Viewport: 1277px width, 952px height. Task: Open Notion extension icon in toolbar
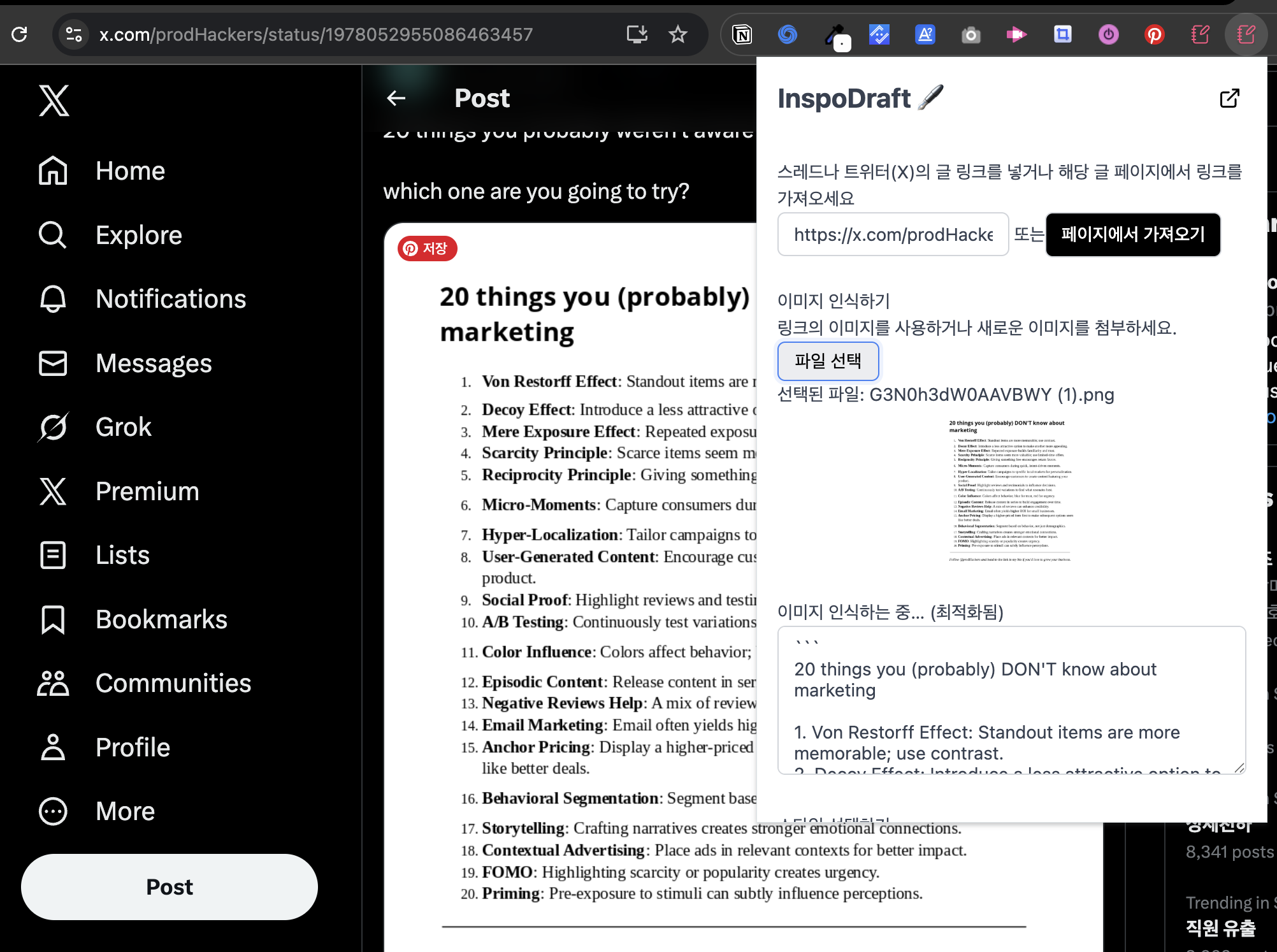[742, 34]
